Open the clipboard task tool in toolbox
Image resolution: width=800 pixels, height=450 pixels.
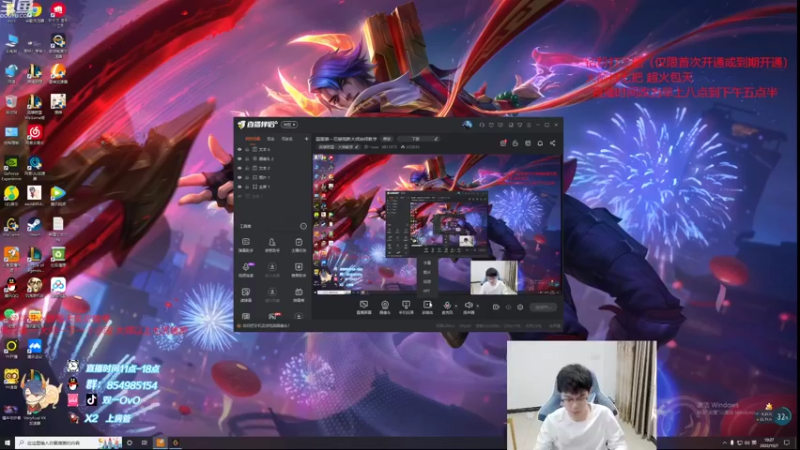click(x=298, y=244)
